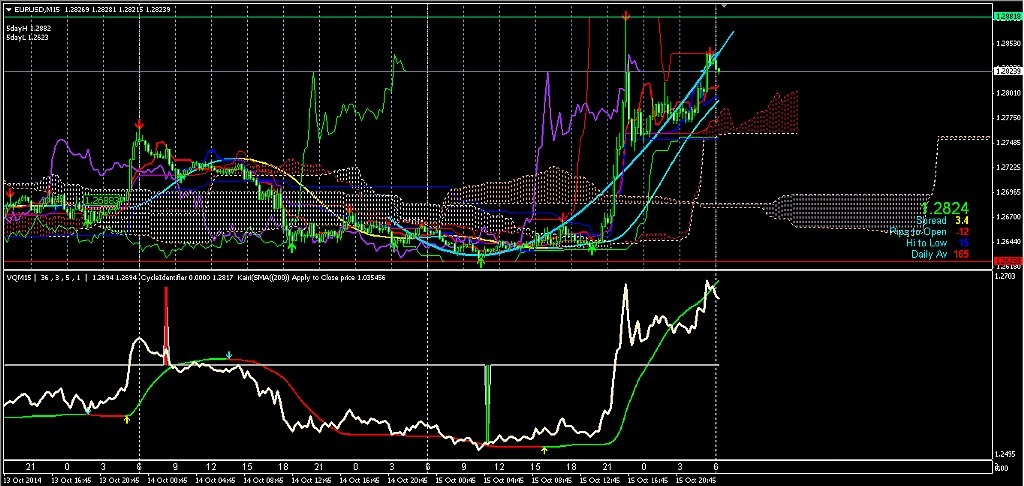
Task: Click the 13 Oct 2014 date label
Action: pyautogui.click(x=22, y=479)
